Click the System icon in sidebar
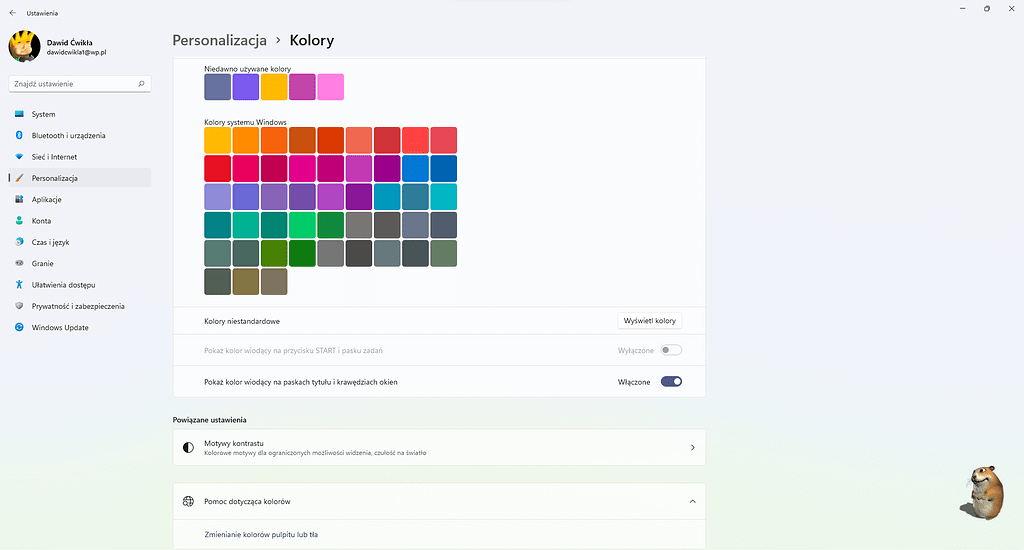 [x=19, y=114]
